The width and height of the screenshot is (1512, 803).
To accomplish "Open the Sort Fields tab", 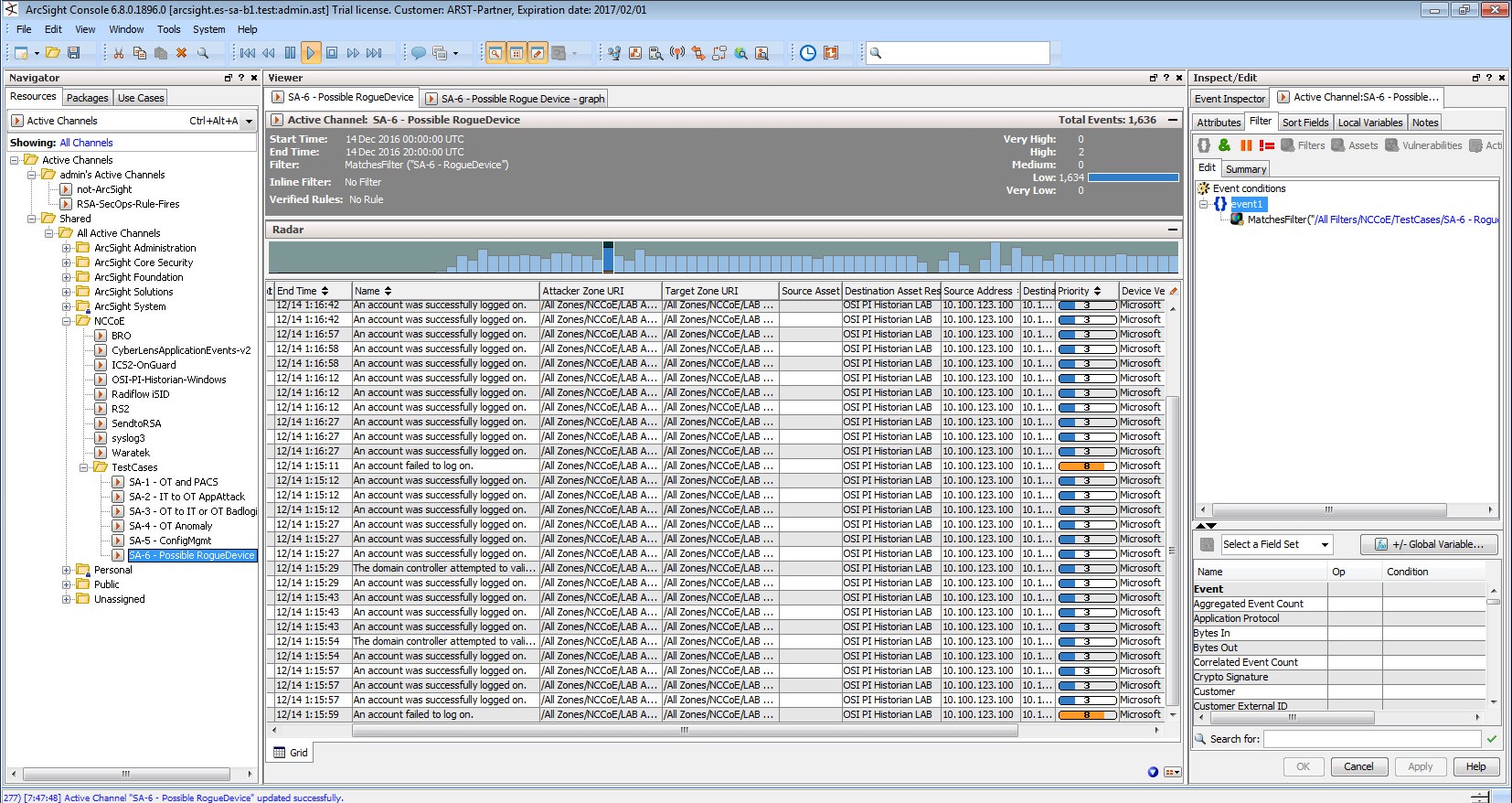I will pyautogui.click(x=1304, y=123).
